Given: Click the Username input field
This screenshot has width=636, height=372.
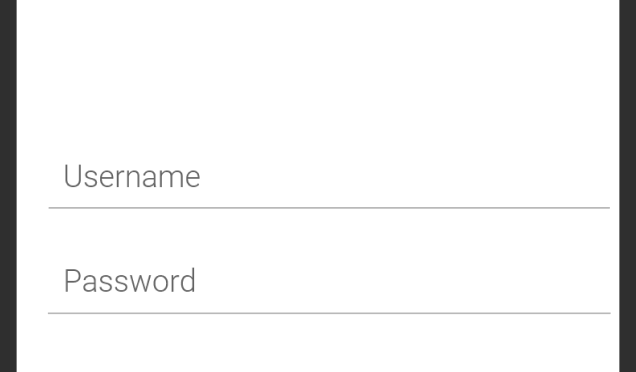Looking at the screenshot, I should pyautogui.click(x=329, y=177).
